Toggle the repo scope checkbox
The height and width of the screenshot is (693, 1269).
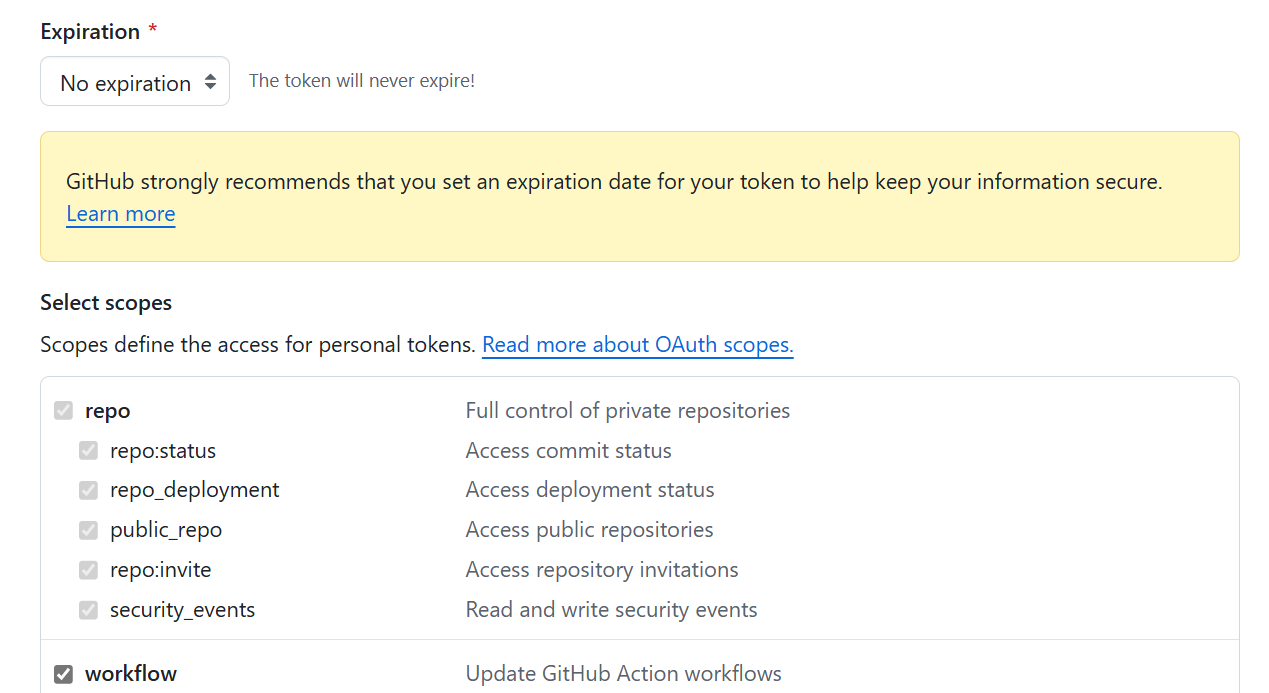click(x=64, y=411)
